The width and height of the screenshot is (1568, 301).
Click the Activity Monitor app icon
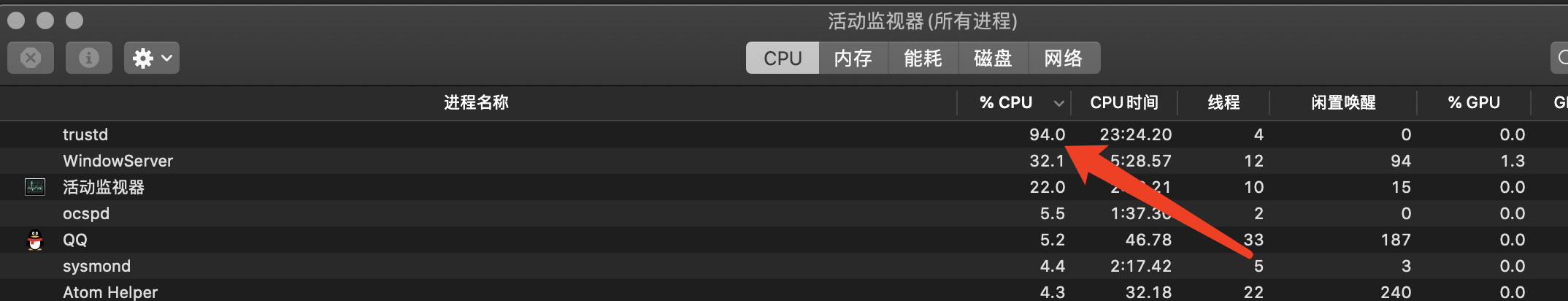point(35,187)
